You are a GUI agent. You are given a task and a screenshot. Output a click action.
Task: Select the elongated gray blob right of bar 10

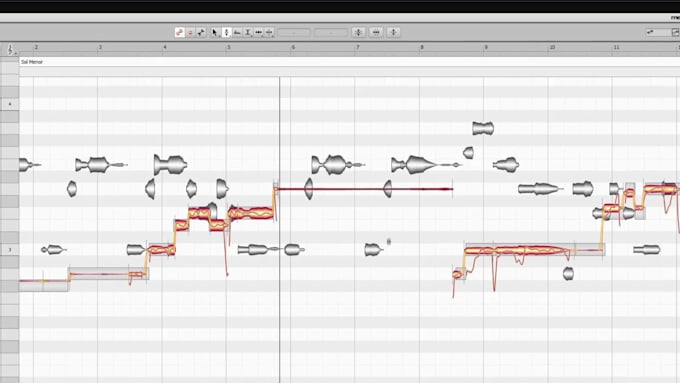540,189
